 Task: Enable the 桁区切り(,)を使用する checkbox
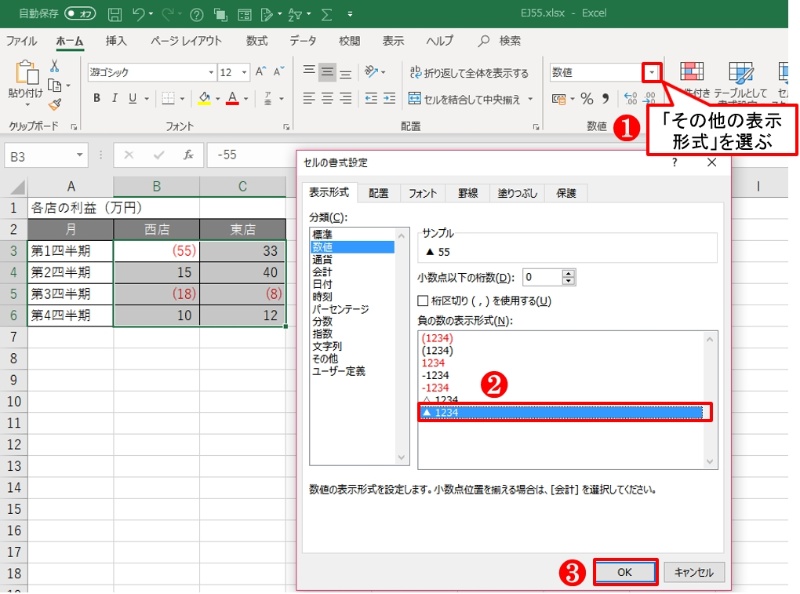[x=422, y=299]
